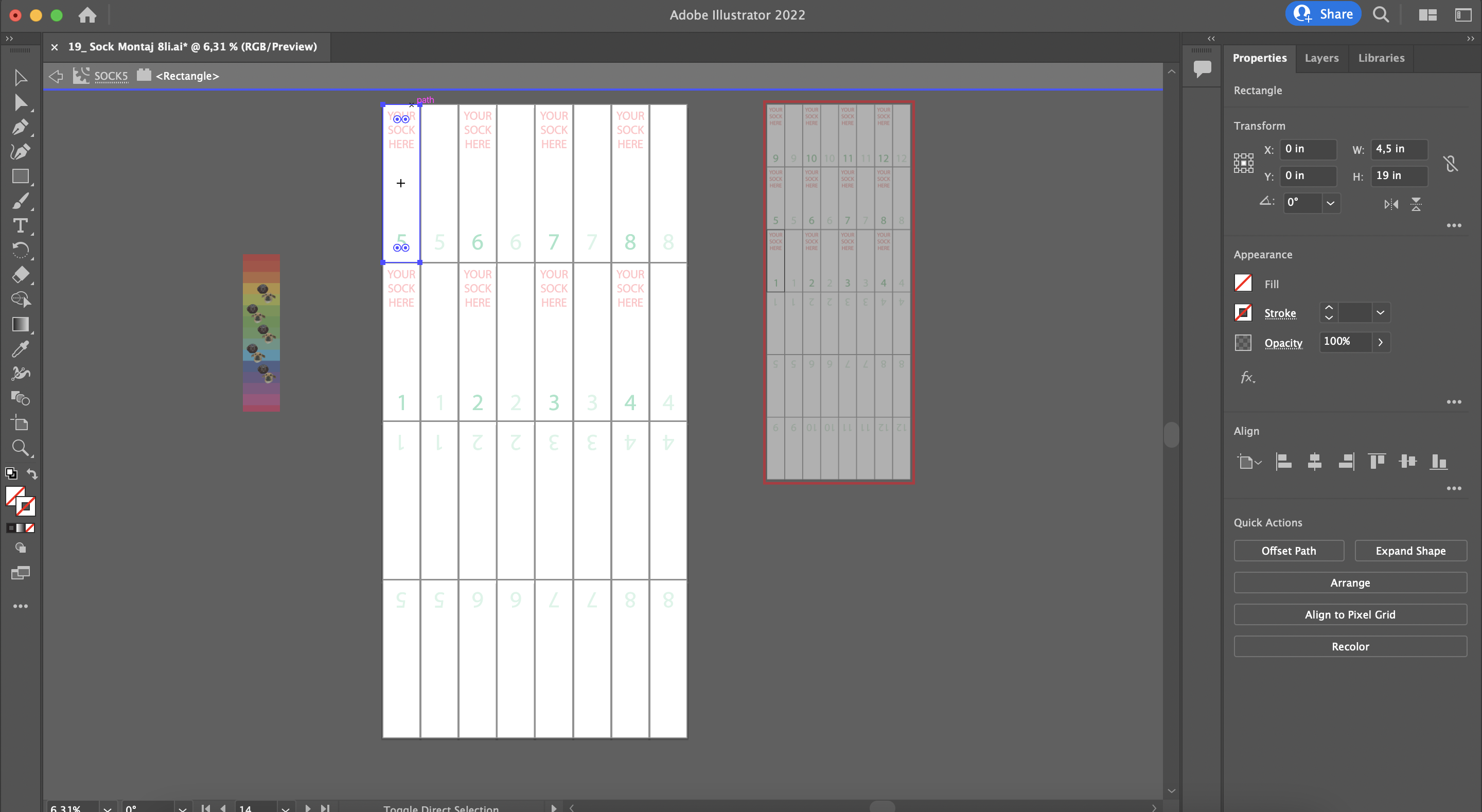Switch to the Layers panel tab

point(1321,58)
